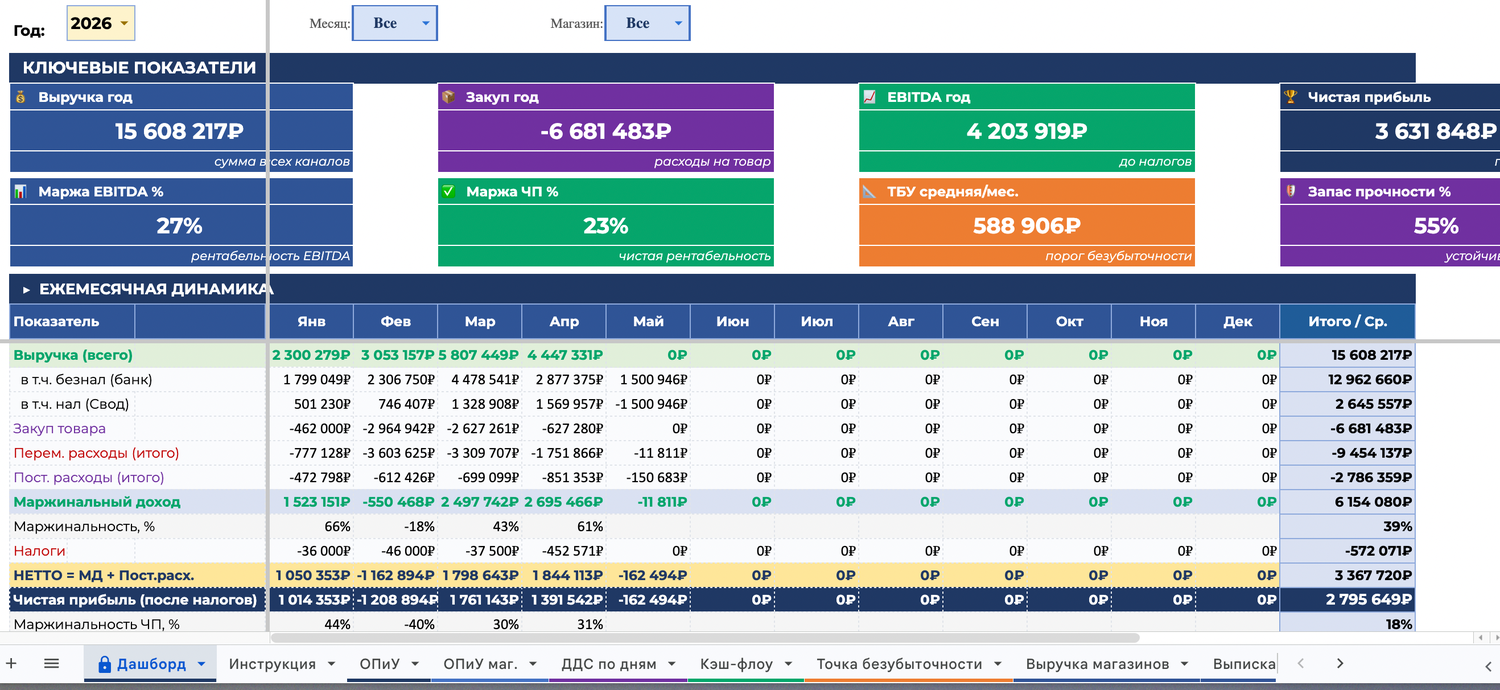Open the Магазин filter dropdown
Viewport: 1500px width, 690px height.
click(647, 23)
